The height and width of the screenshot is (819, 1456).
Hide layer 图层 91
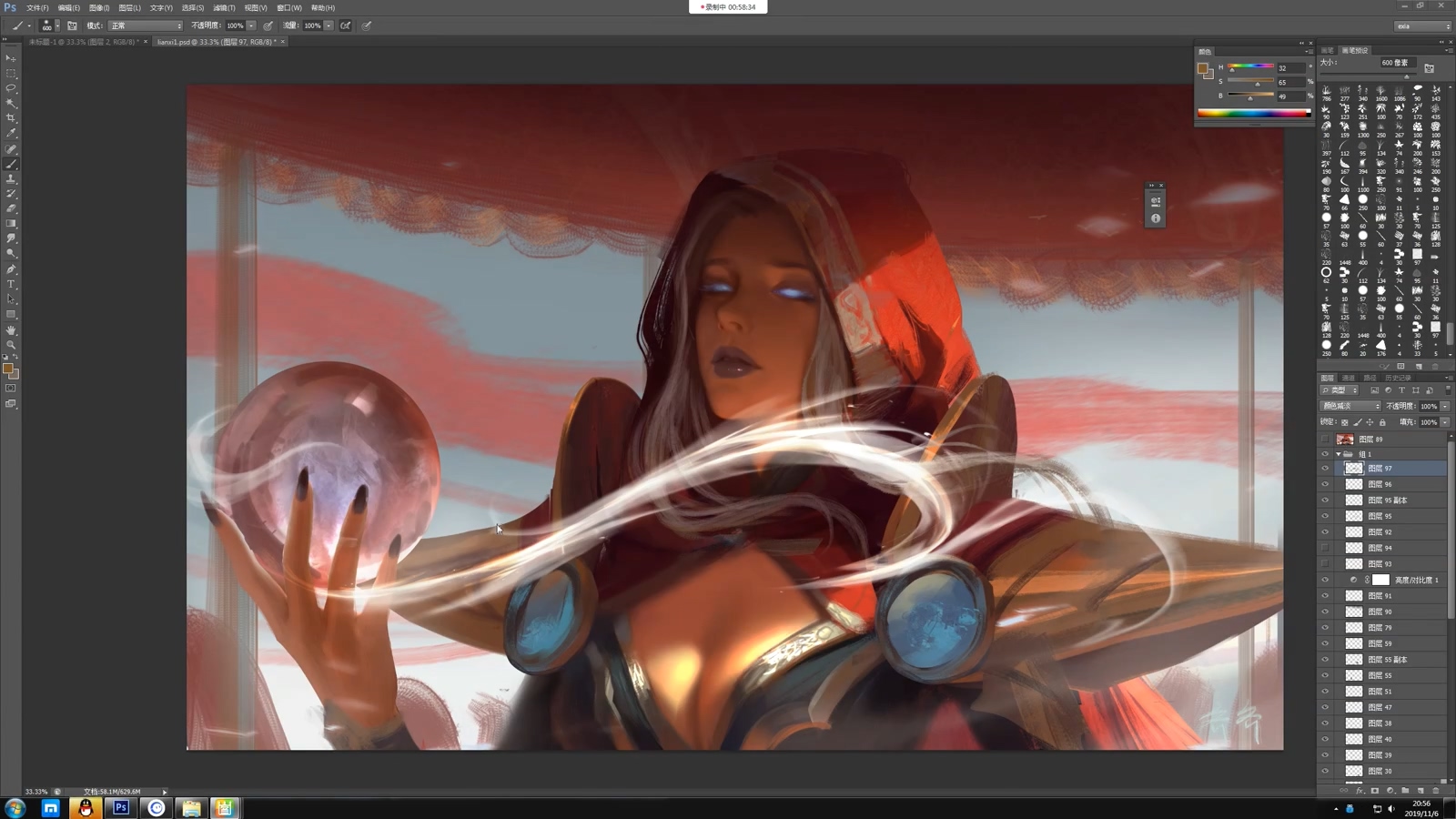click(1325, 596)
